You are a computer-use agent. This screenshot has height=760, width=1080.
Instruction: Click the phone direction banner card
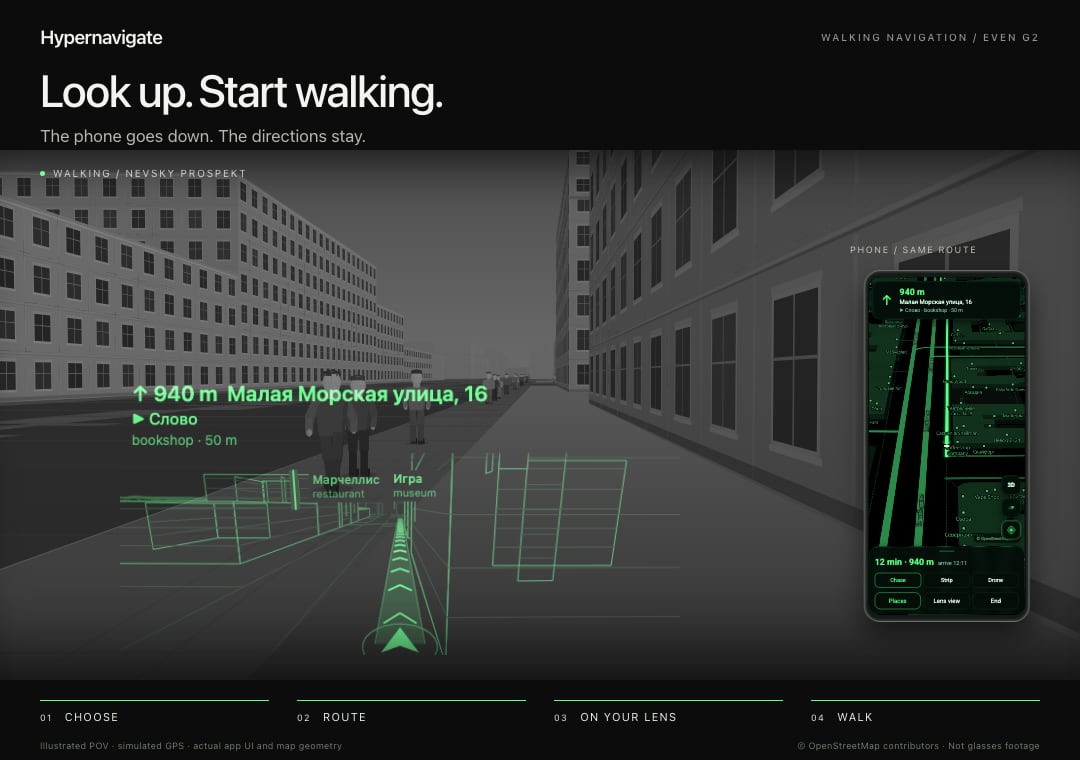pyautogui.click(x=946, y=300)
